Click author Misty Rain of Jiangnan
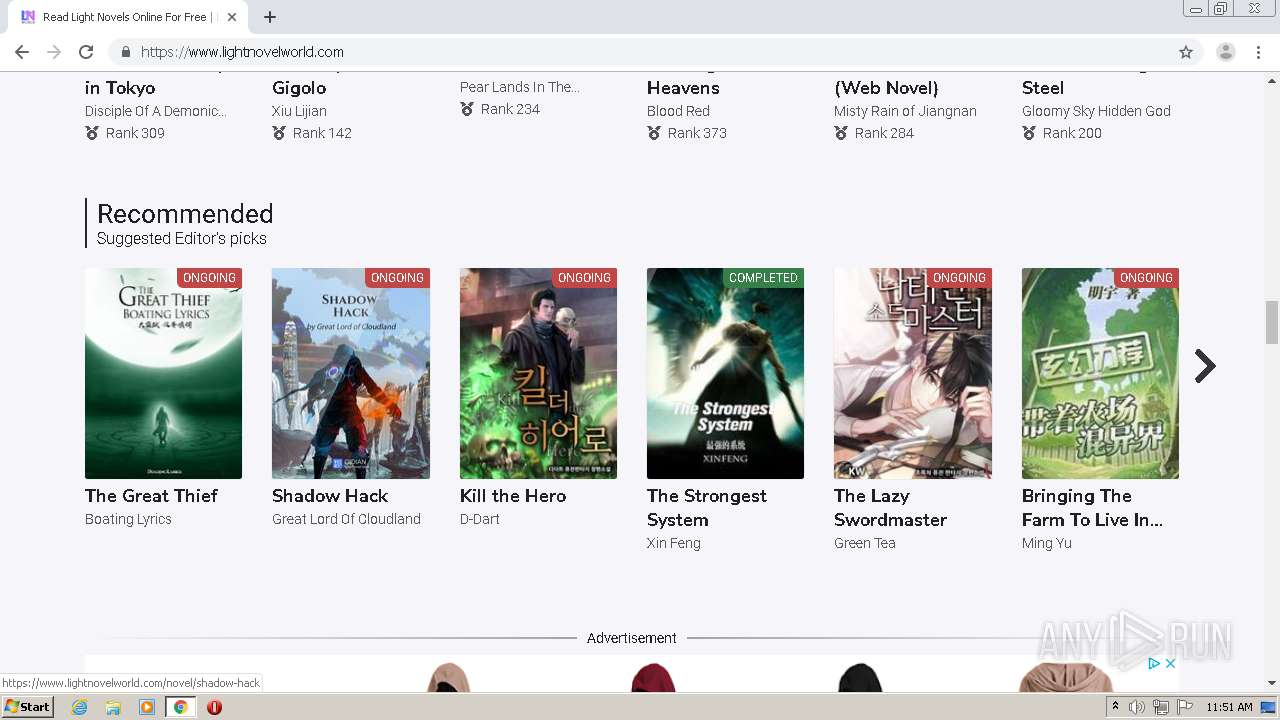The width and height of the screenshot is (1280, 720). coord(905,111)
